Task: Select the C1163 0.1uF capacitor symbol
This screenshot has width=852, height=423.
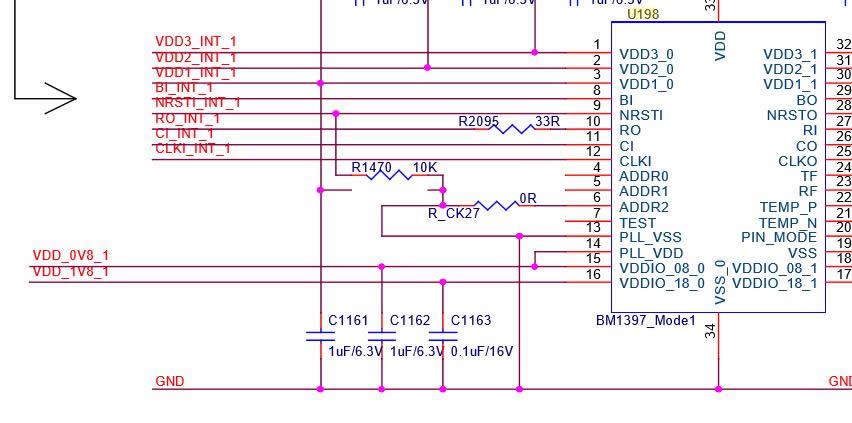Action: pyautogui.click(x=443, y=336)
